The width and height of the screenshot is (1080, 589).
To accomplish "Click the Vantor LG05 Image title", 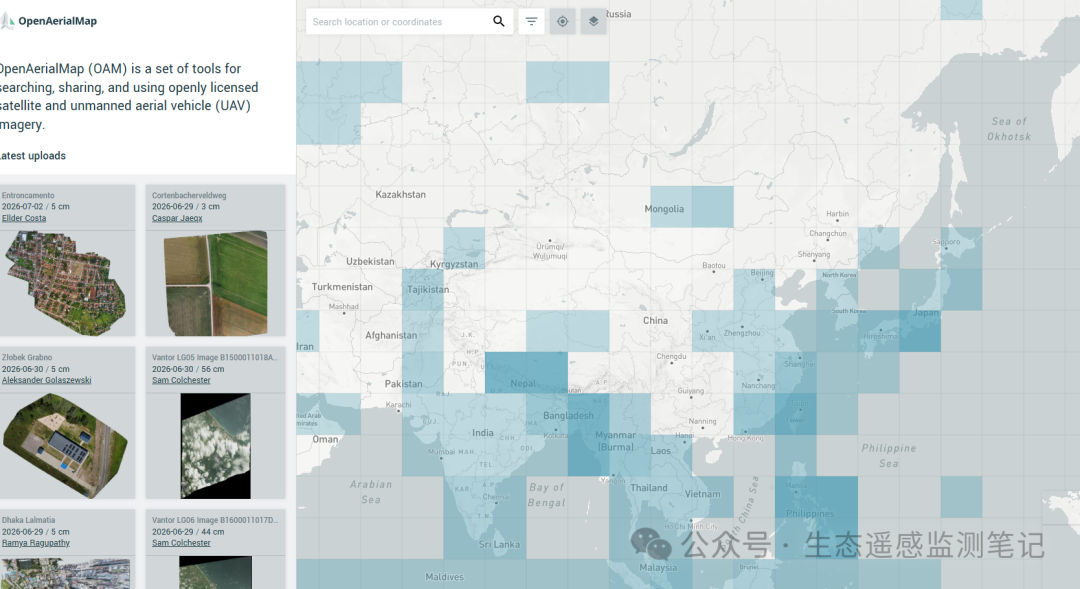I will point(215,358).
